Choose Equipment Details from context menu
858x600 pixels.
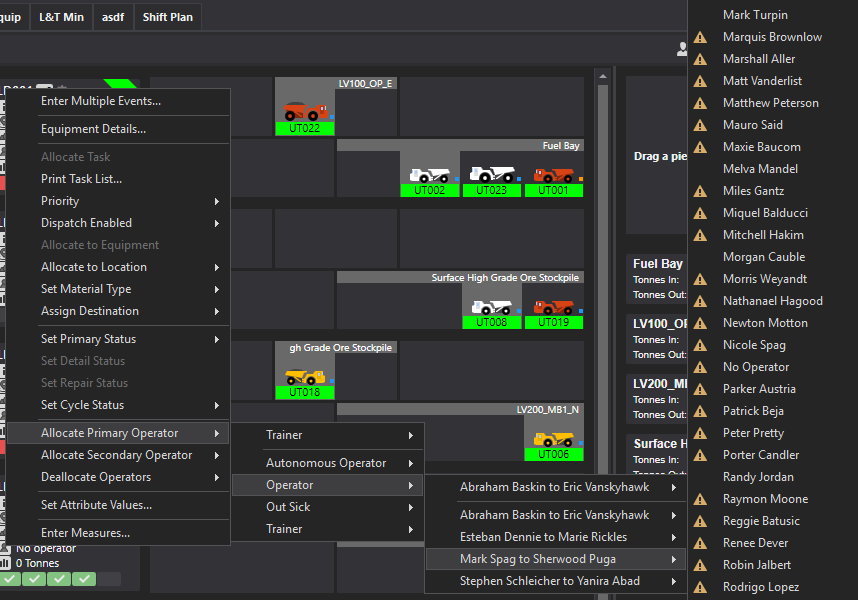pyautogui.click(x=93, y=129)
